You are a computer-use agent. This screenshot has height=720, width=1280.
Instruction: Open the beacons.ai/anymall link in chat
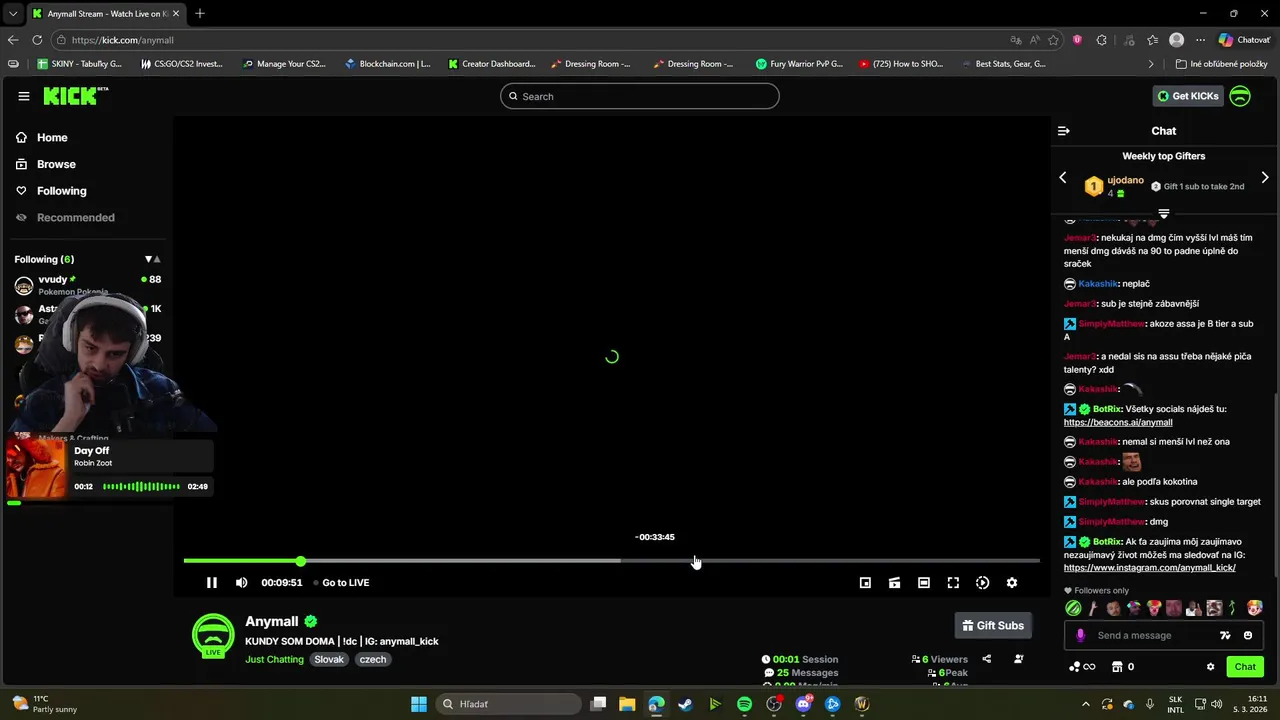[x=1118, y=422]
